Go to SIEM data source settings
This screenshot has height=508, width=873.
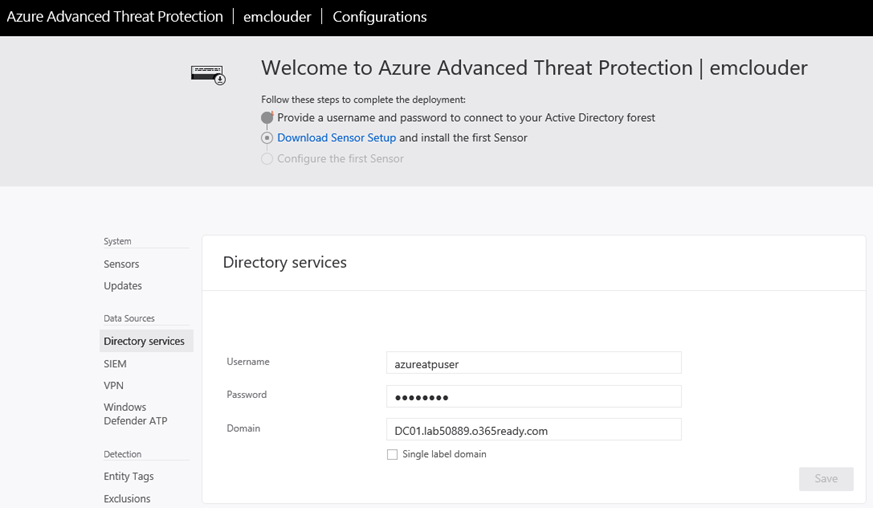[x=115, y=364]
